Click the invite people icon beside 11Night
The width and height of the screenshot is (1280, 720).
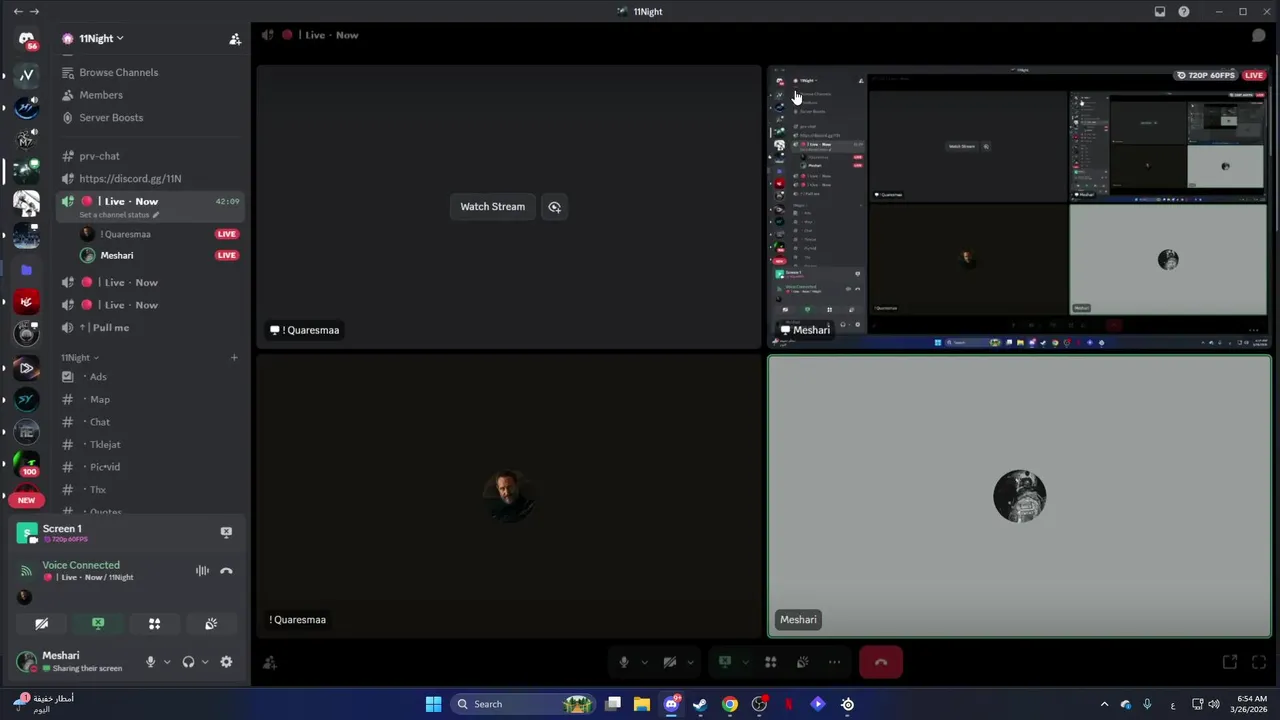235,39
